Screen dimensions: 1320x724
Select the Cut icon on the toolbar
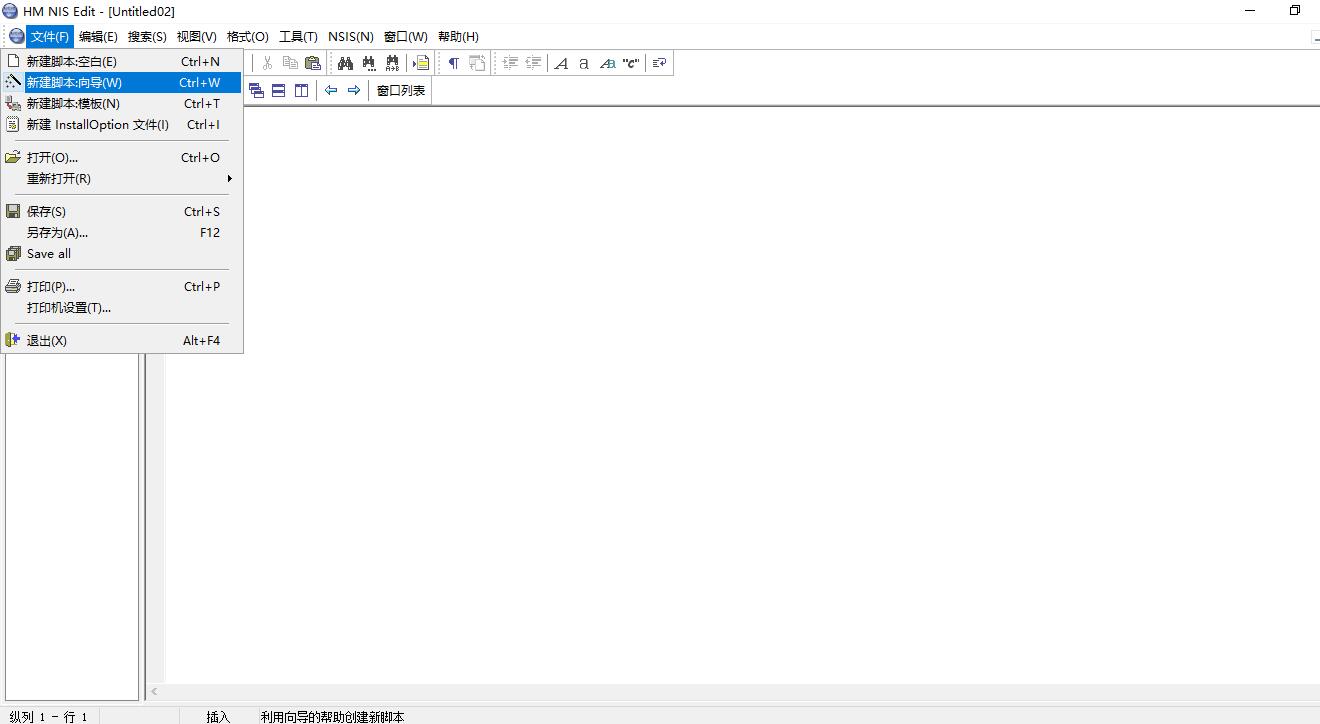pos(267,63)
